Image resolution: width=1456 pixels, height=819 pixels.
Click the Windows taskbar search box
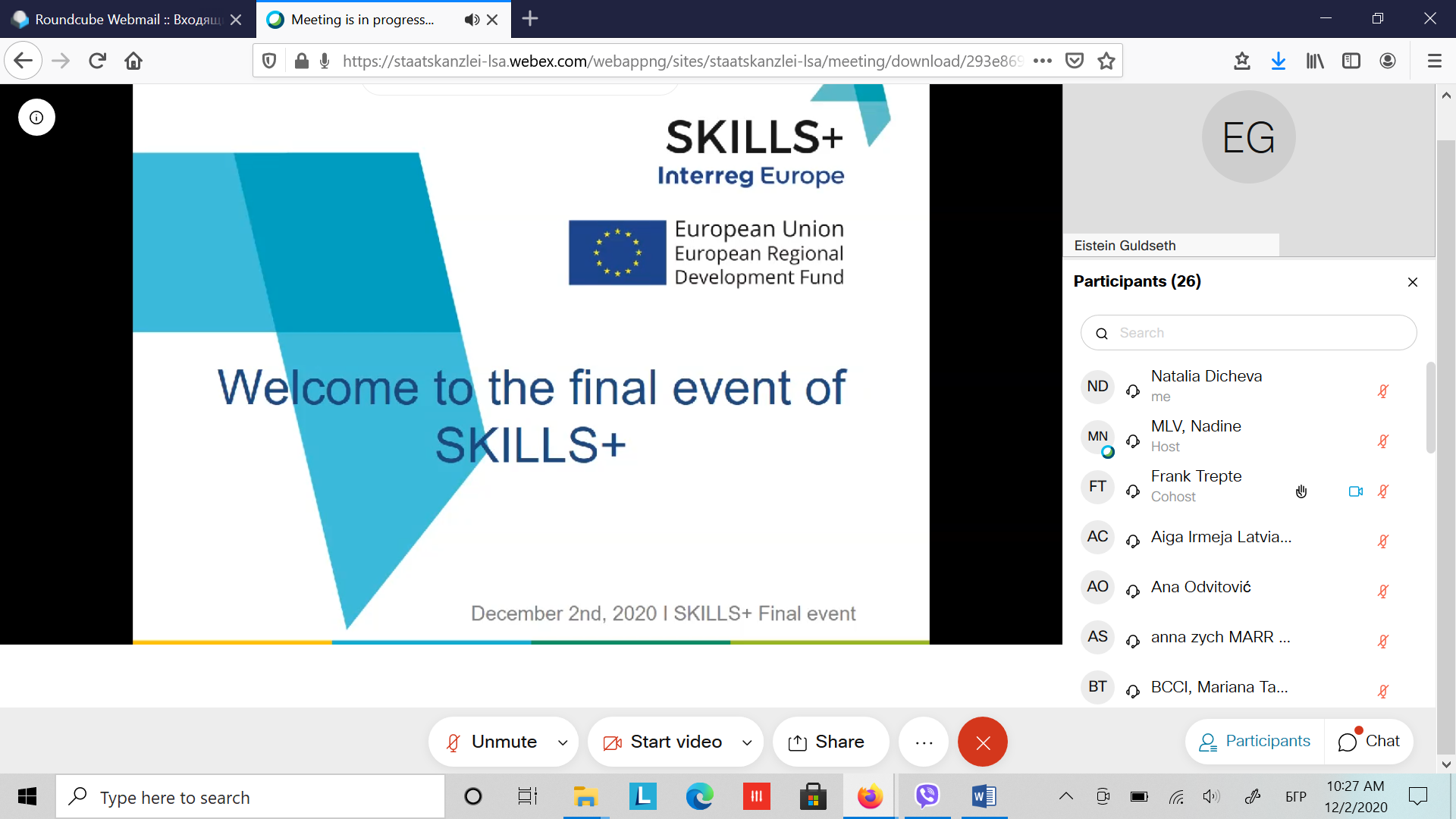pos(250,797)
